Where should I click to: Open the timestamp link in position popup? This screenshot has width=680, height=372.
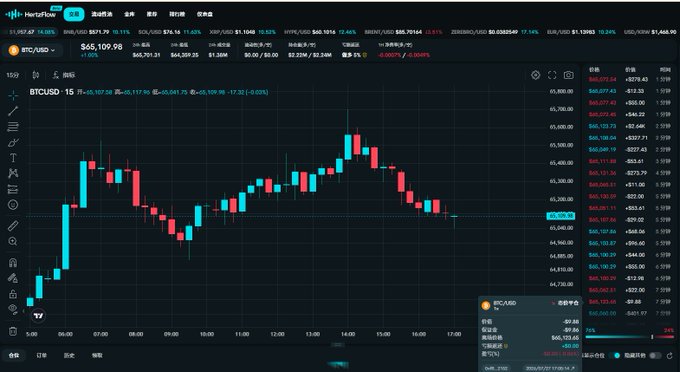(x=550, y=368)
